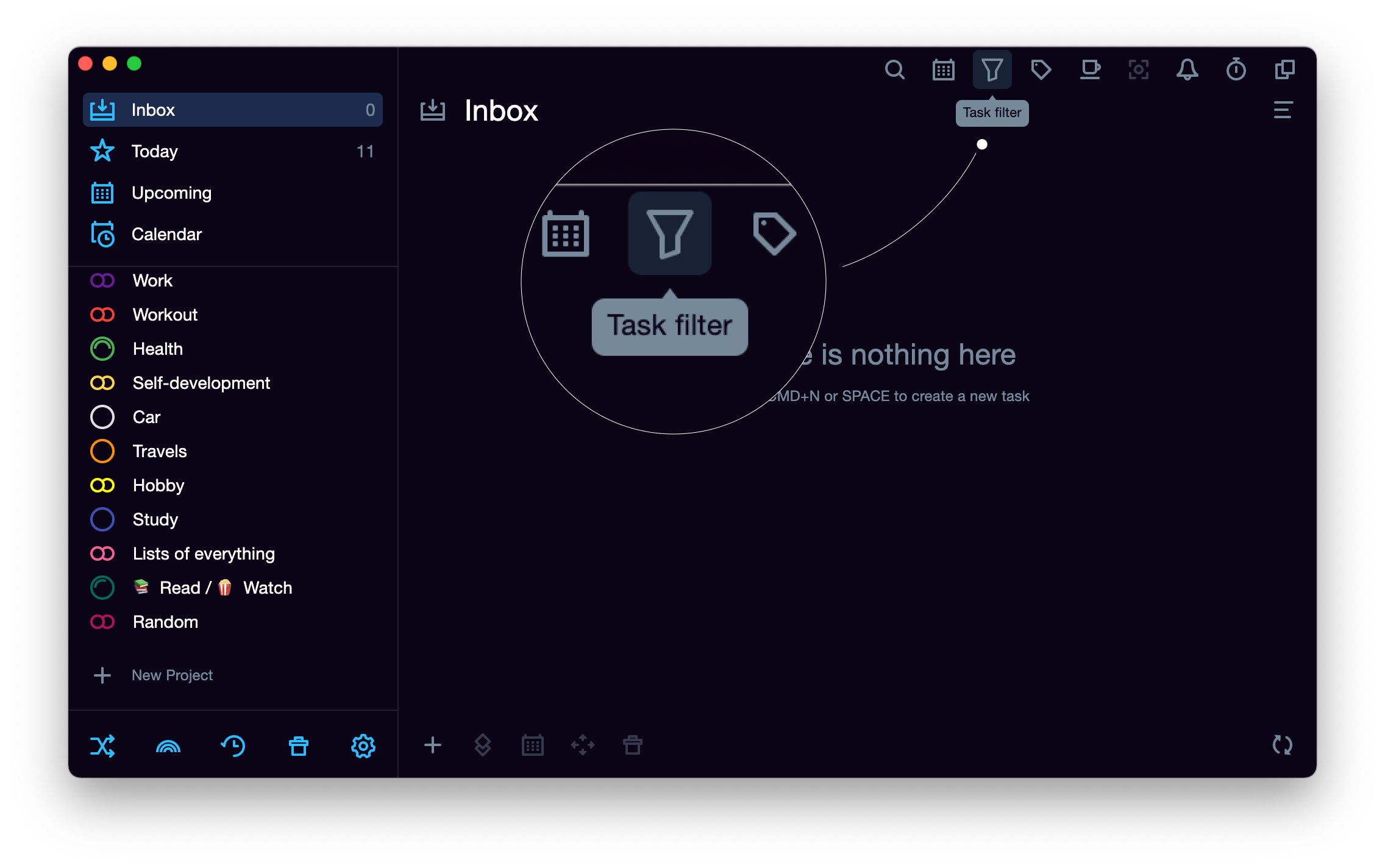Click the focus mode target icon

point(1138,70)
